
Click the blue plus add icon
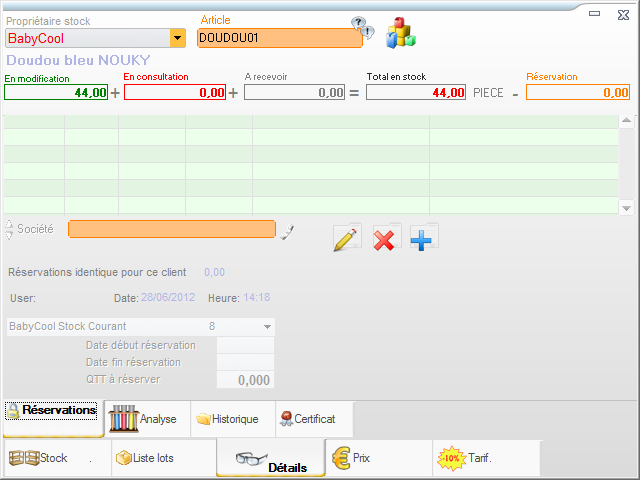click(423, 239)
